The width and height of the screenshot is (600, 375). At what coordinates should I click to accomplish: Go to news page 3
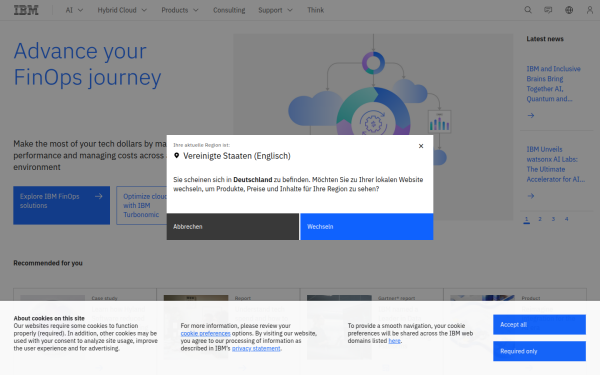click(x=553, y=219)
